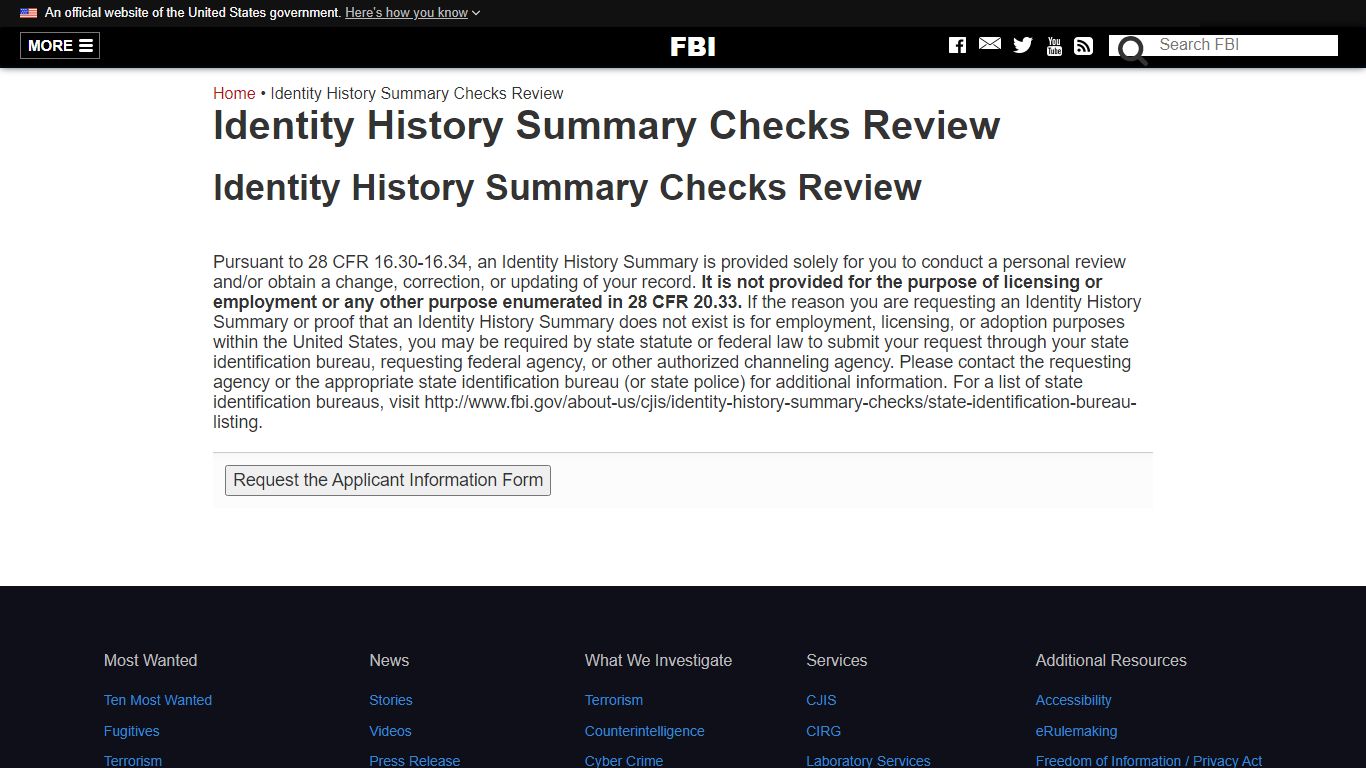Open the FBI Twitter bird icon

[x=1023, y=45]
